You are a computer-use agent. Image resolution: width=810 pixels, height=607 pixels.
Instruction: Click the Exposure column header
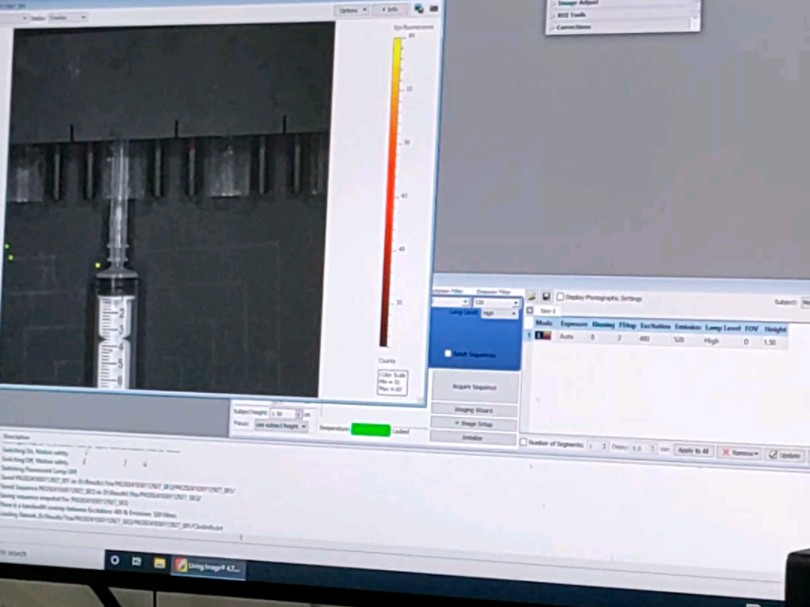point(574,324)
